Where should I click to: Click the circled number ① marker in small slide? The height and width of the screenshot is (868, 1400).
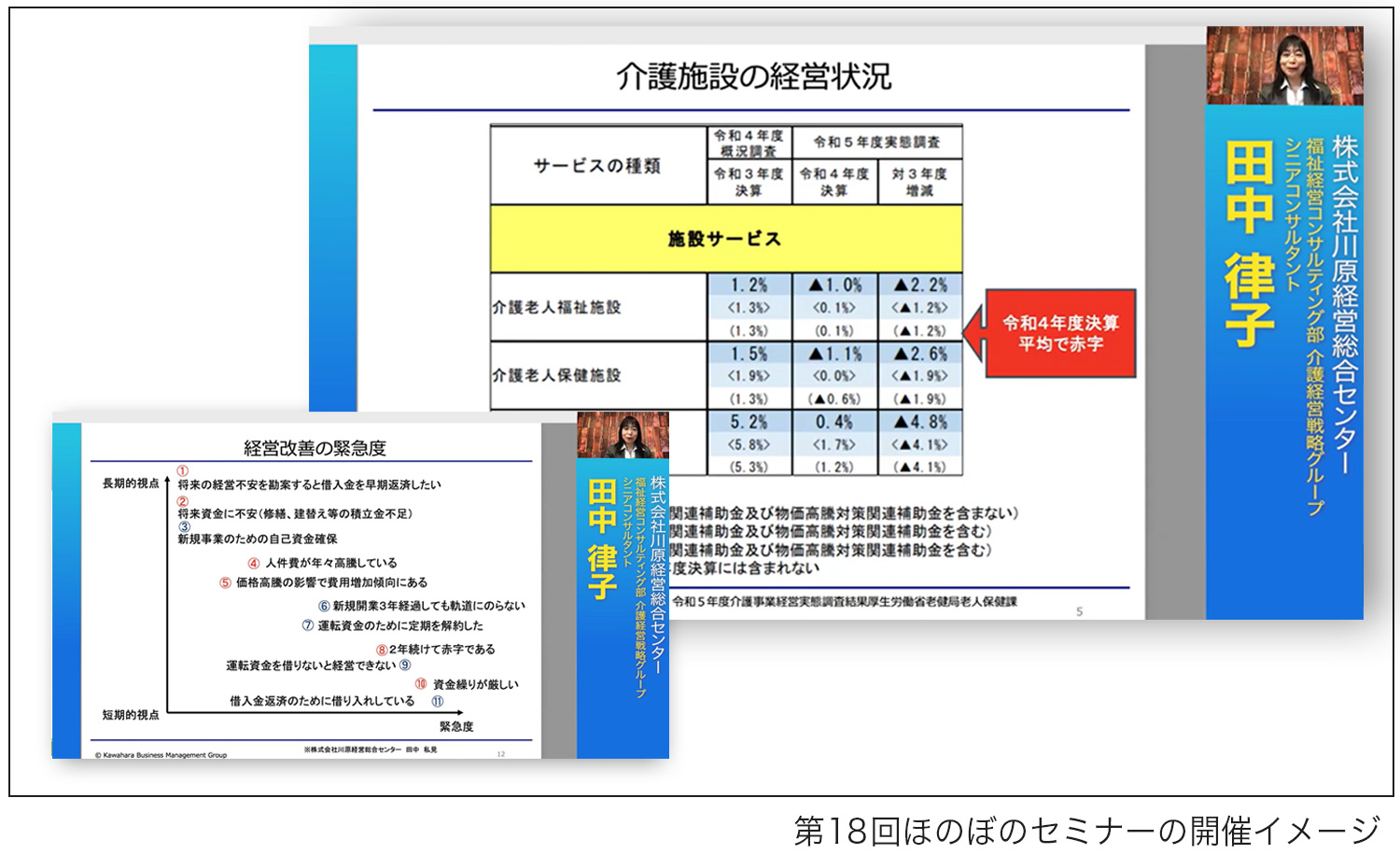pyautogui.click(x=183, y=471)
